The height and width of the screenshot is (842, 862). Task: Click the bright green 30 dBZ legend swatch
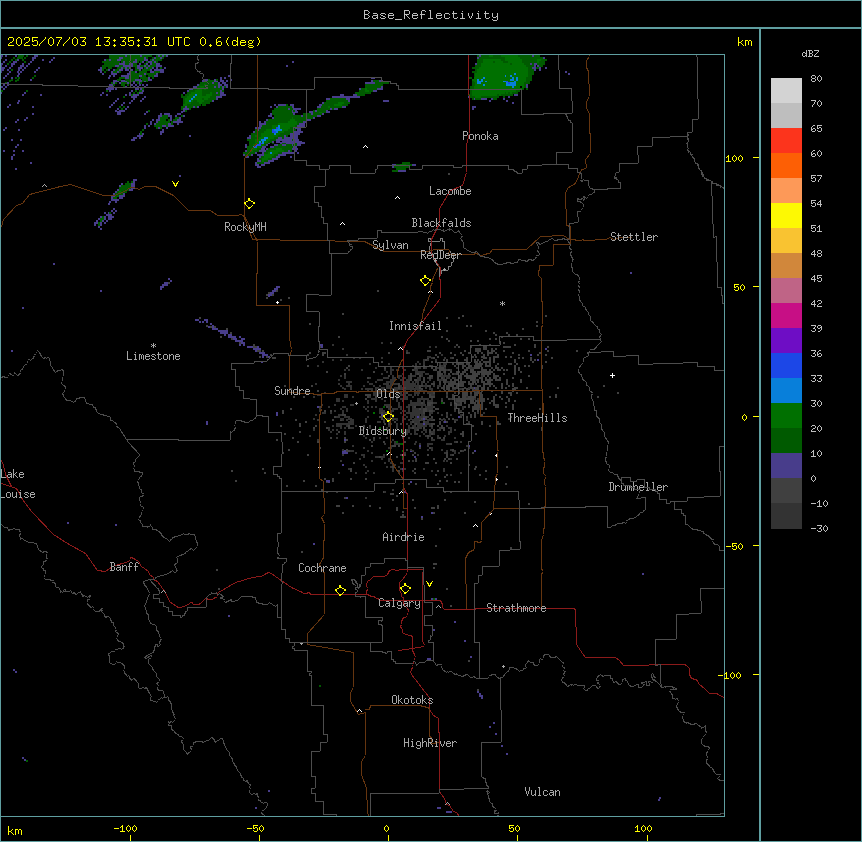pos(786,416)
